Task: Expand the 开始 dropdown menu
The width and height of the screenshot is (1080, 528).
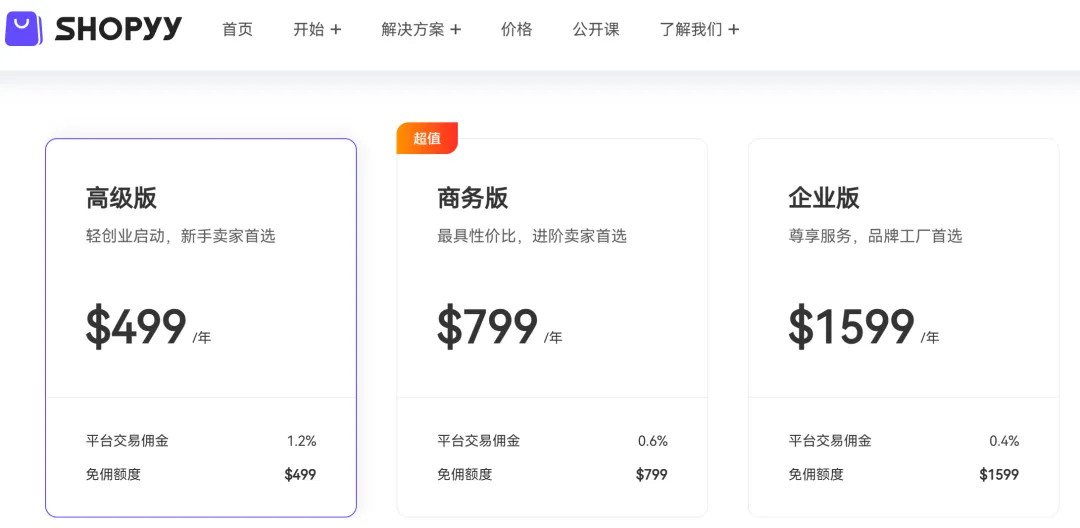Action: coord(317,29)
